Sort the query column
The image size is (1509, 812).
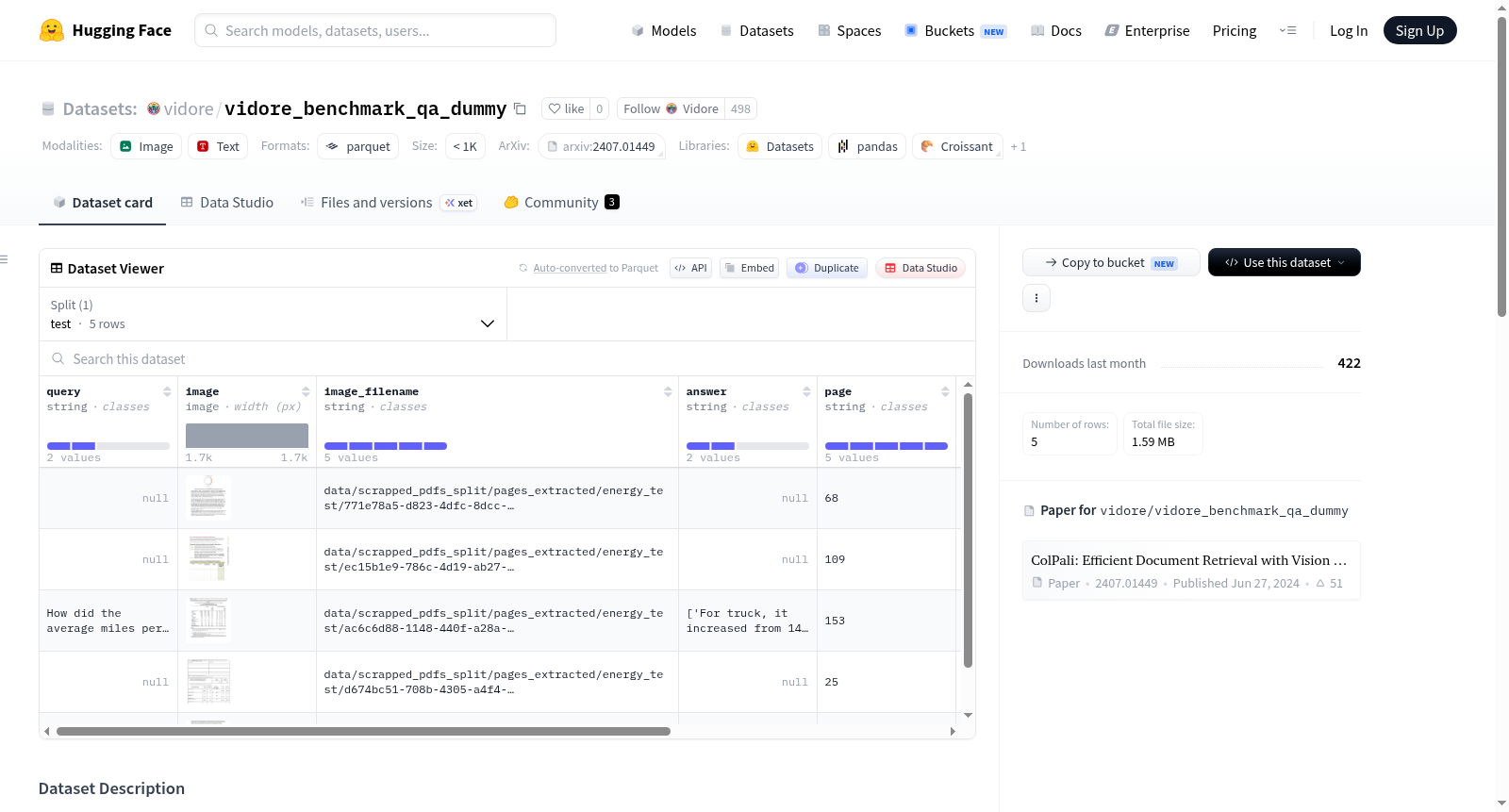(167, 391)
